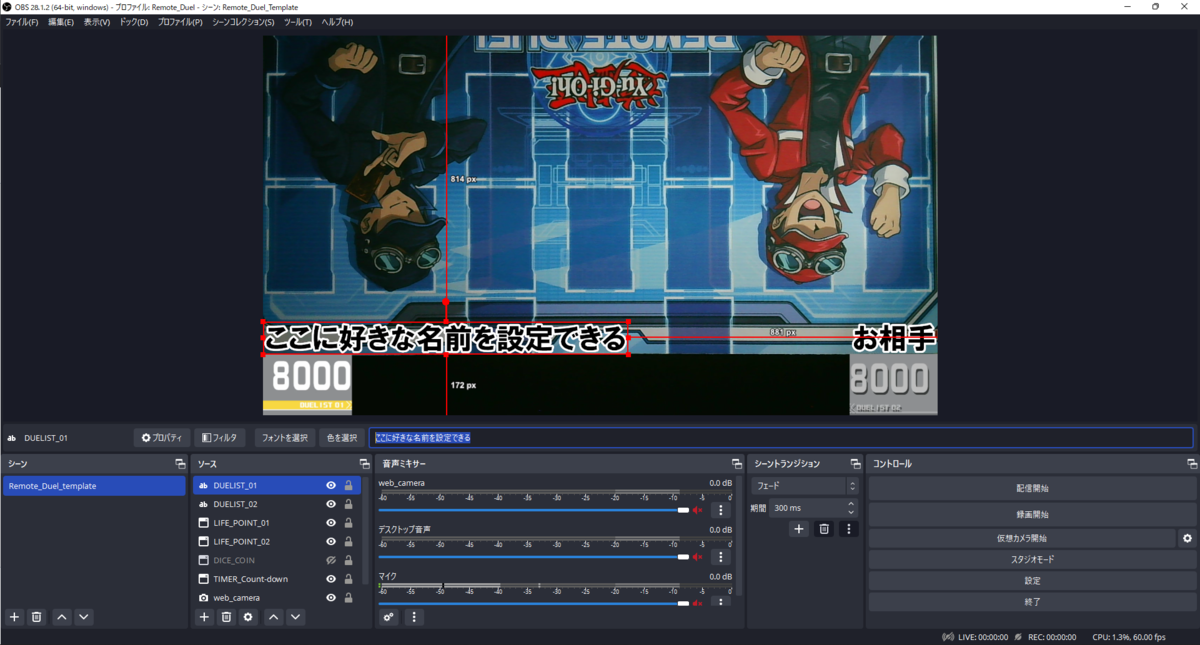Click 終了 to exit OBS
1200x645 pixels.
pos(1032,602)
